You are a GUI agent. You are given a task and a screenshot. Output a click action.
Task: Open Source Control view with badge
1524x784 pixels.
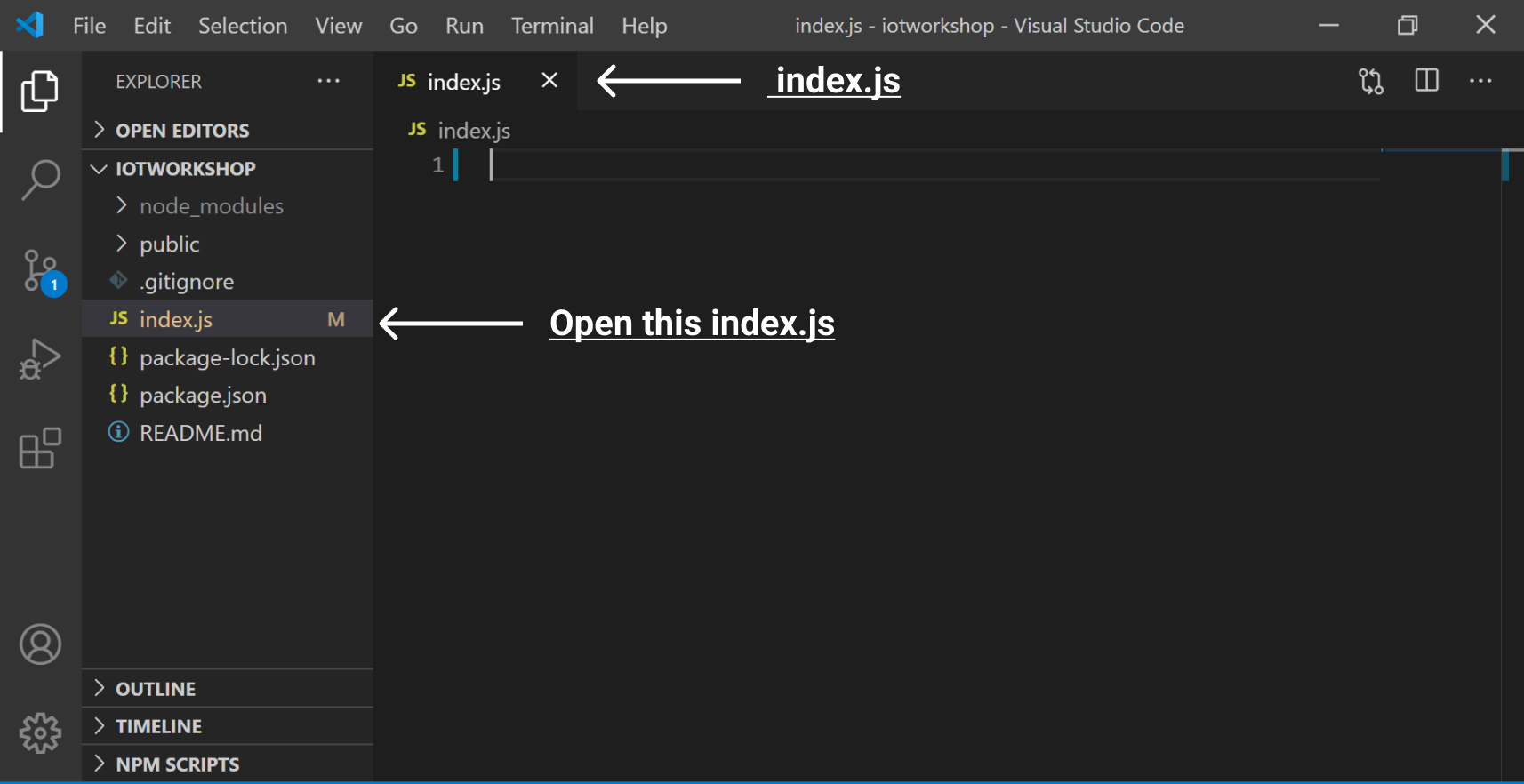(42, 273)
